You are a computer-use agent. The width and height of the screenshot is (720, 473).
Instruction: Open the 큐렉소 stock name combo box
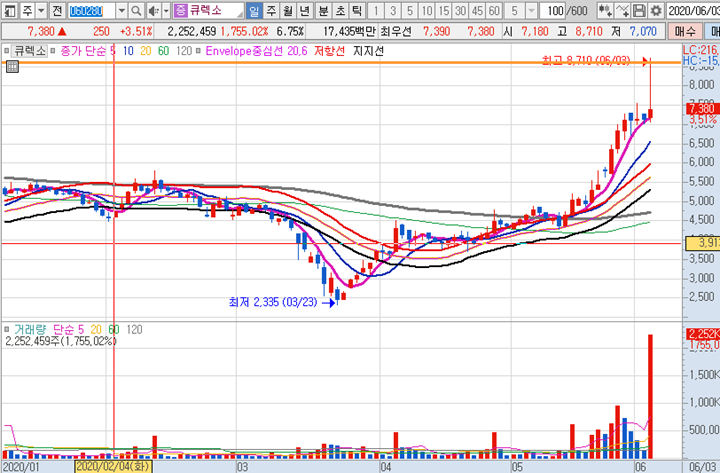click(x=209, y=10)
